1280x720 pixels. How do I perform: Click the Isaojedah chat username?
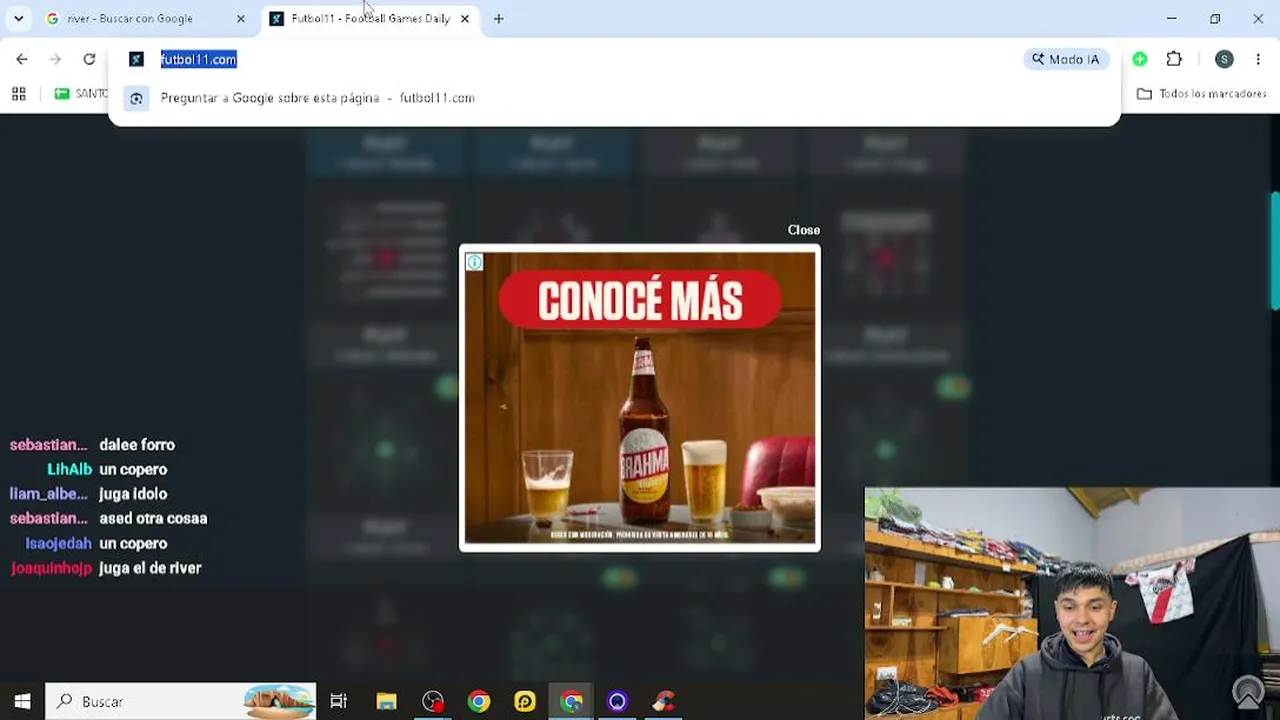coord(58,543)
